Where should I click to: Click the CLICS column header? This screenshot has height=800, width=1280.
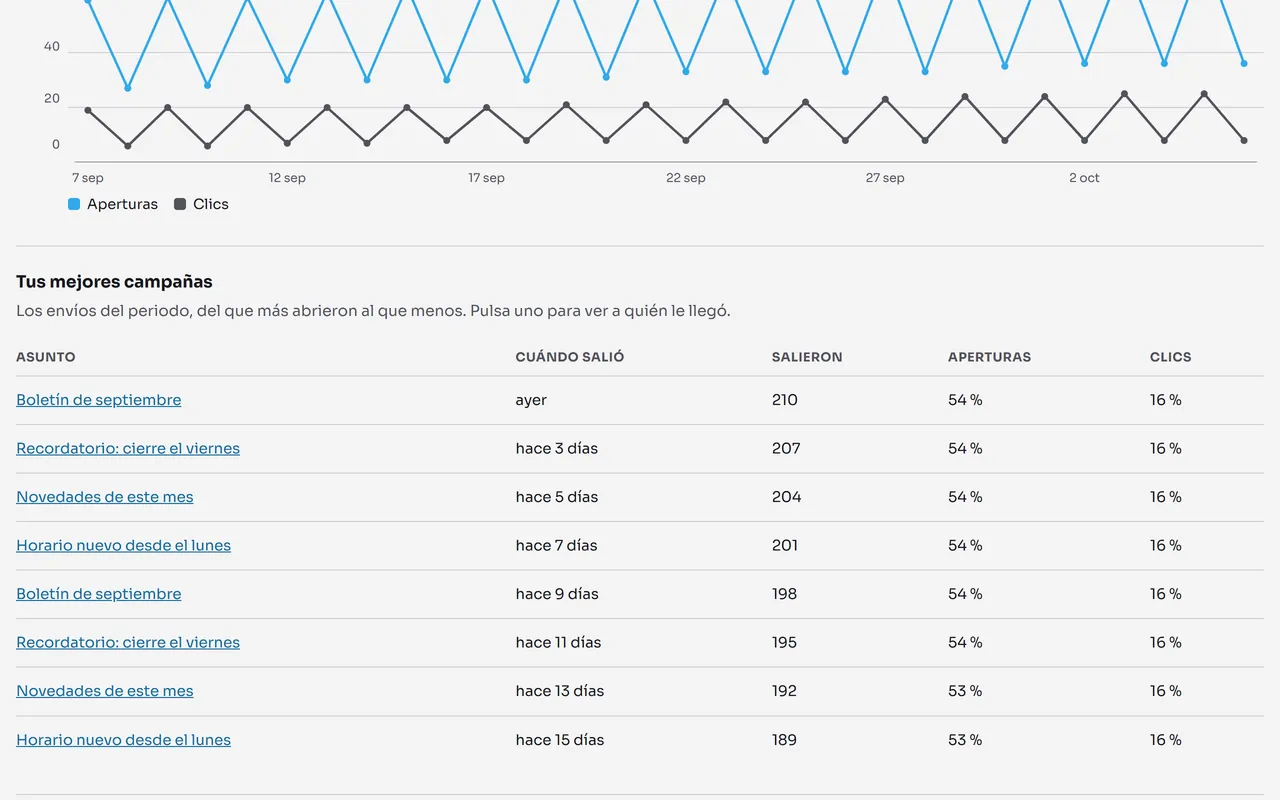[1171, 357]
